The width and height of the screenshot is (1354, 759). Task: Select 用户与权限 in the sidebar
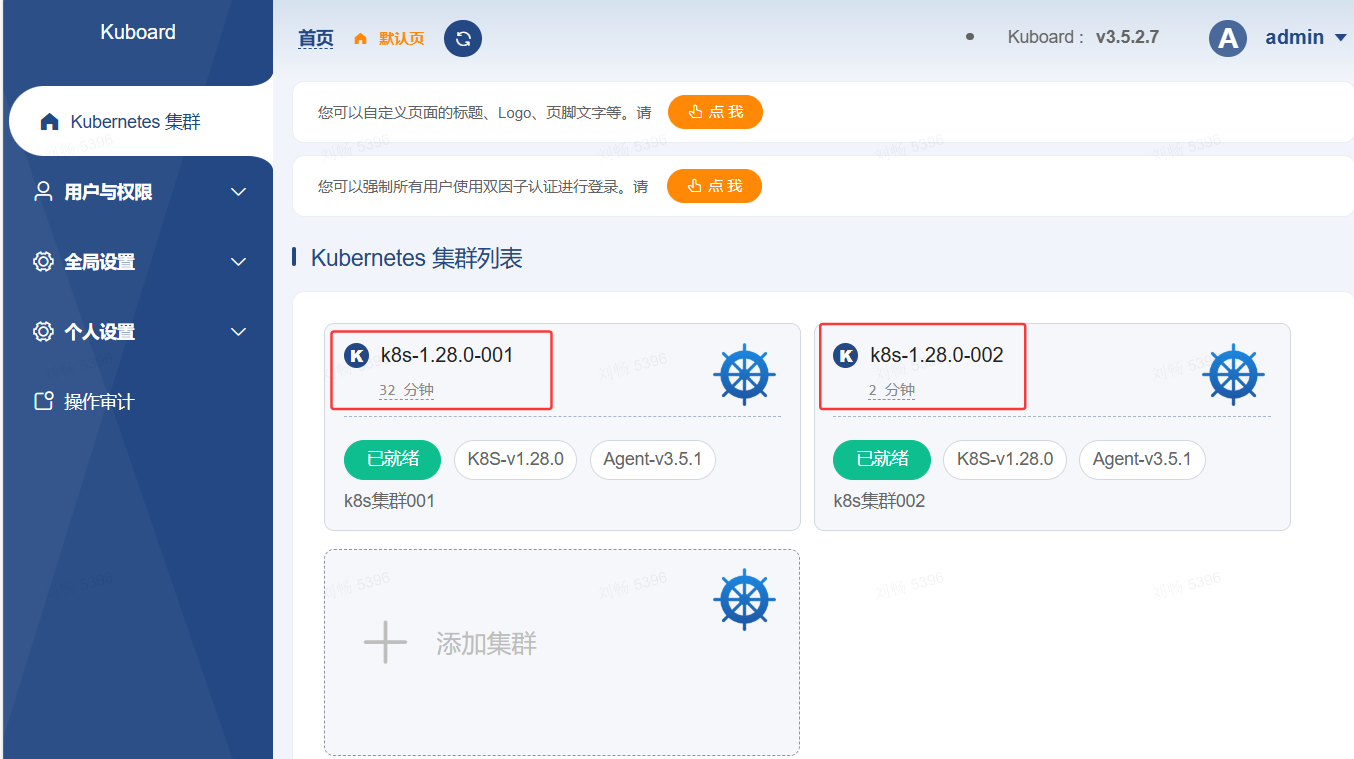[x=138, y=192]
